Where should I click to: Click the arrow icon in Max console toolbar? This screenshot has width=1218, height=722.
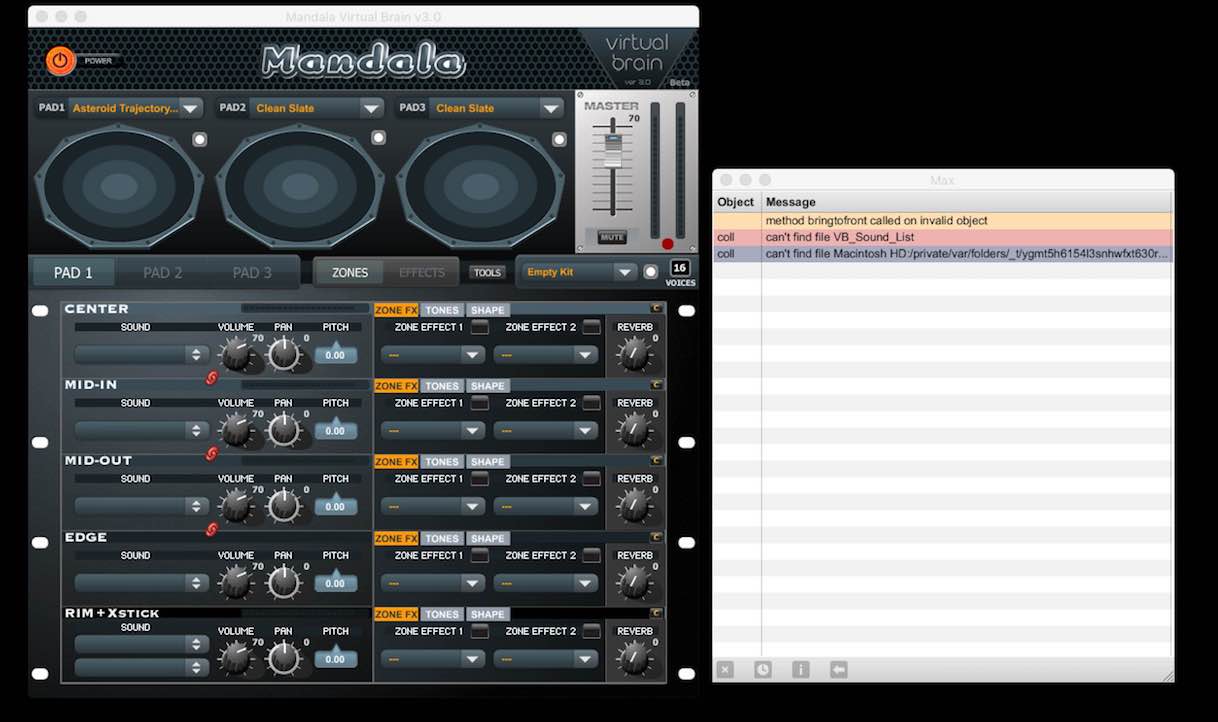[x=838, y=670]
